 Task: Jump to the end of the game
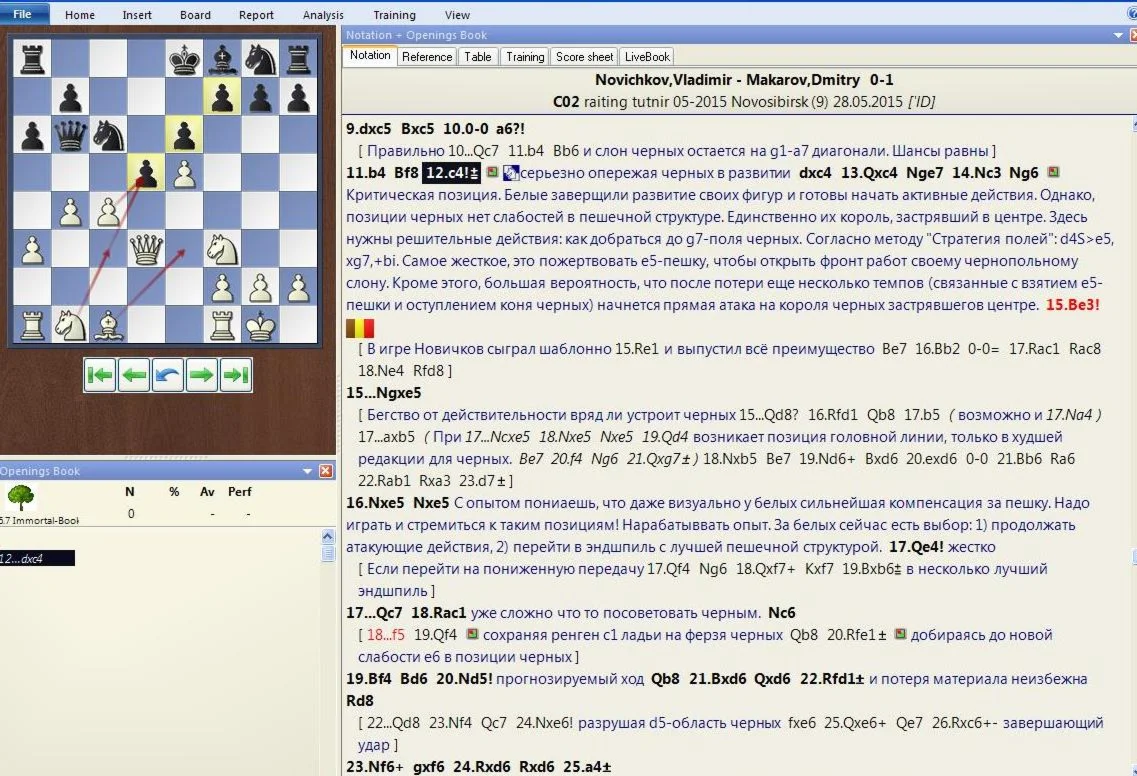coord(235,375)
